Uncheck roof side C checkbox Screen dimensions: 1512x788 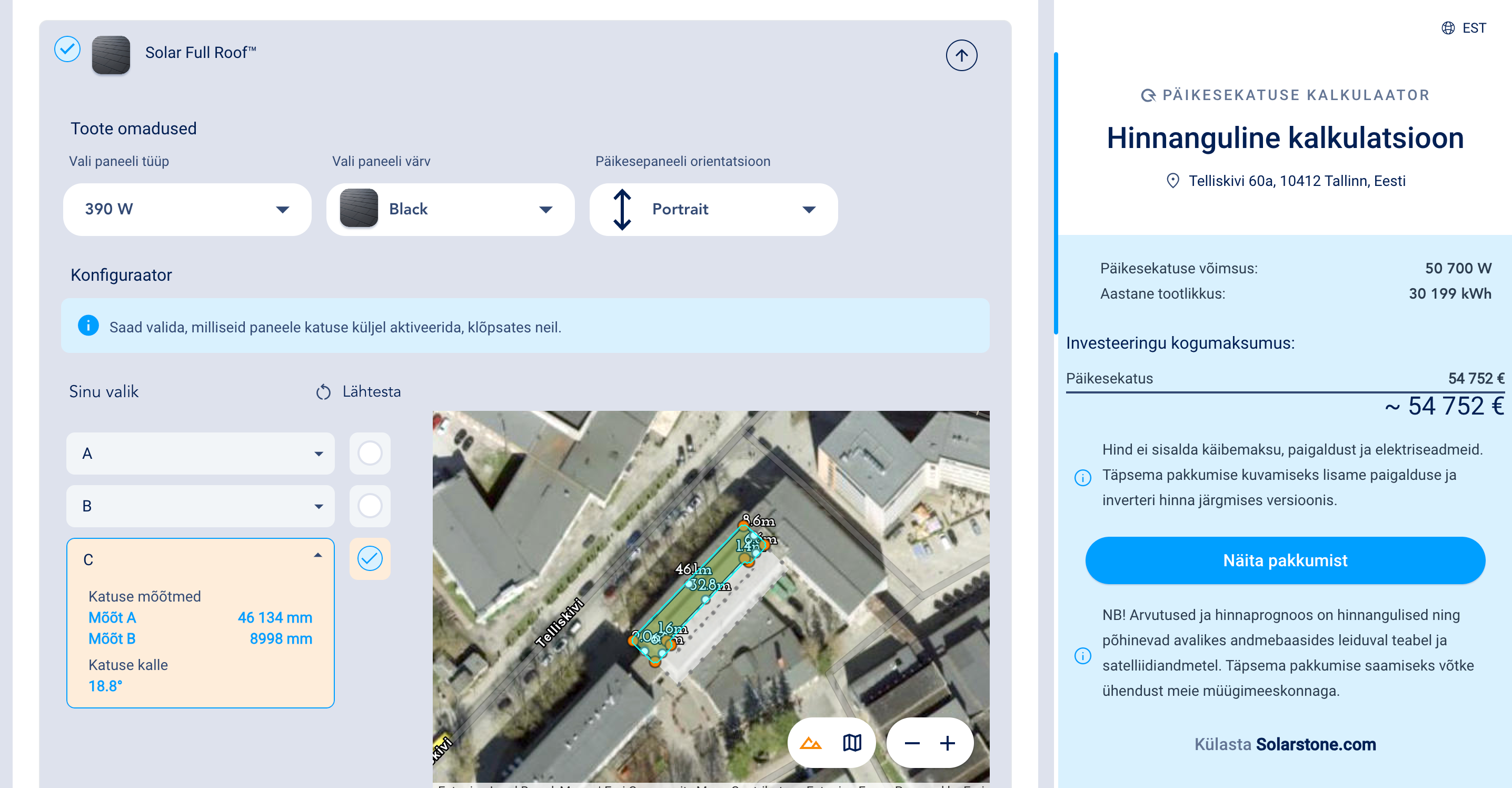370,558
